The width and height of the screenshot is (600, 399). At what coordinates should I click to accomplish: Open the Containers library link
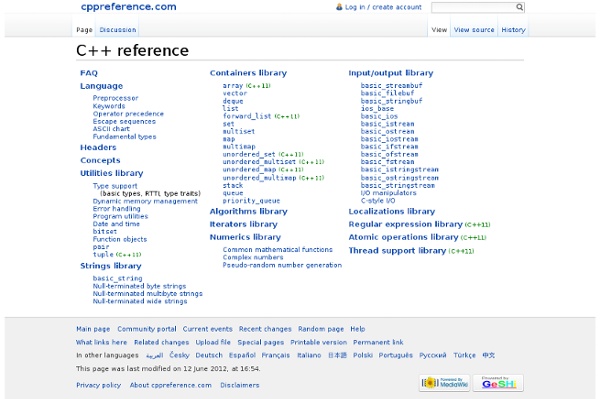tap(248, 73)
